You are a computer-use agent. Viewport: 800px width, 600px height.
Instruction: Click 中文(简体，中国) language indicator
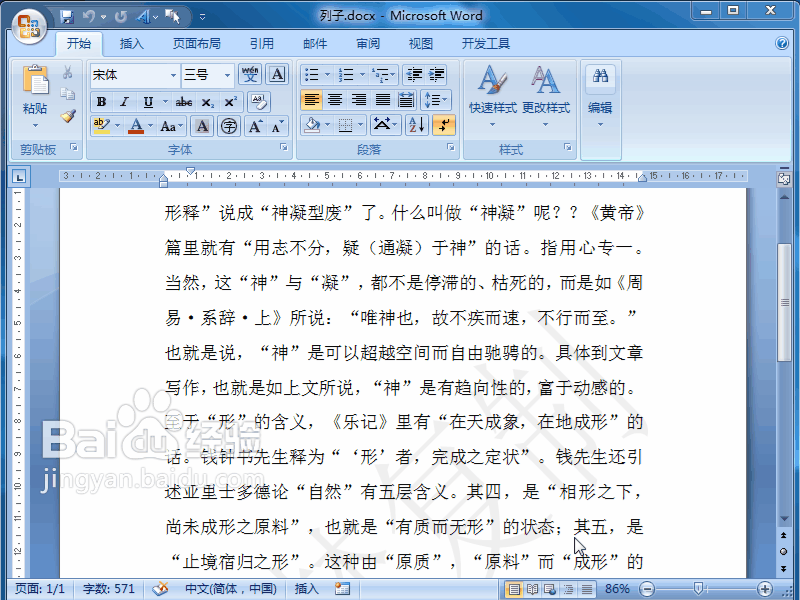click(x=231, y=589)
